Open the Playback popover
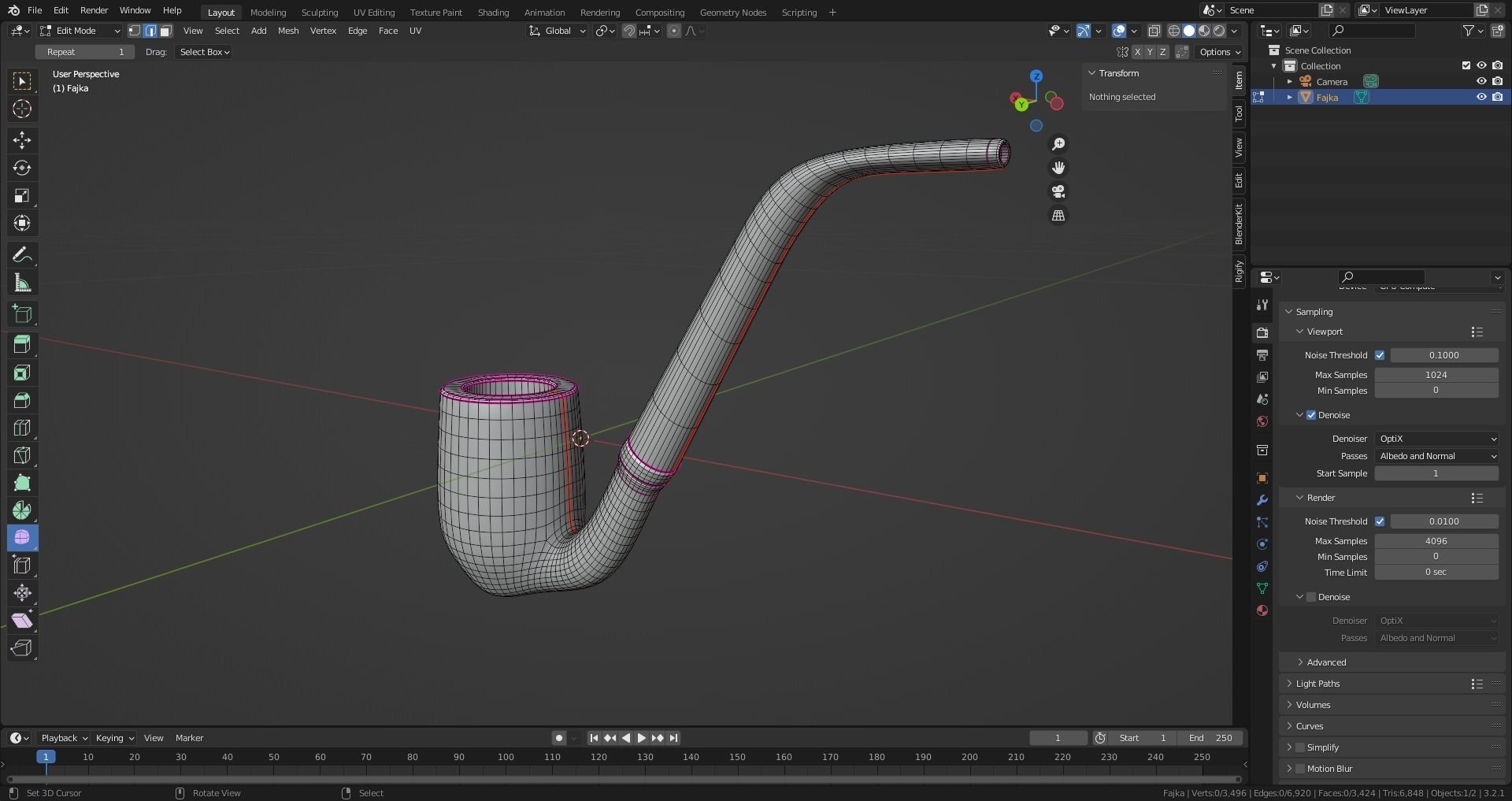1512x801 pixels. [64, 738]
